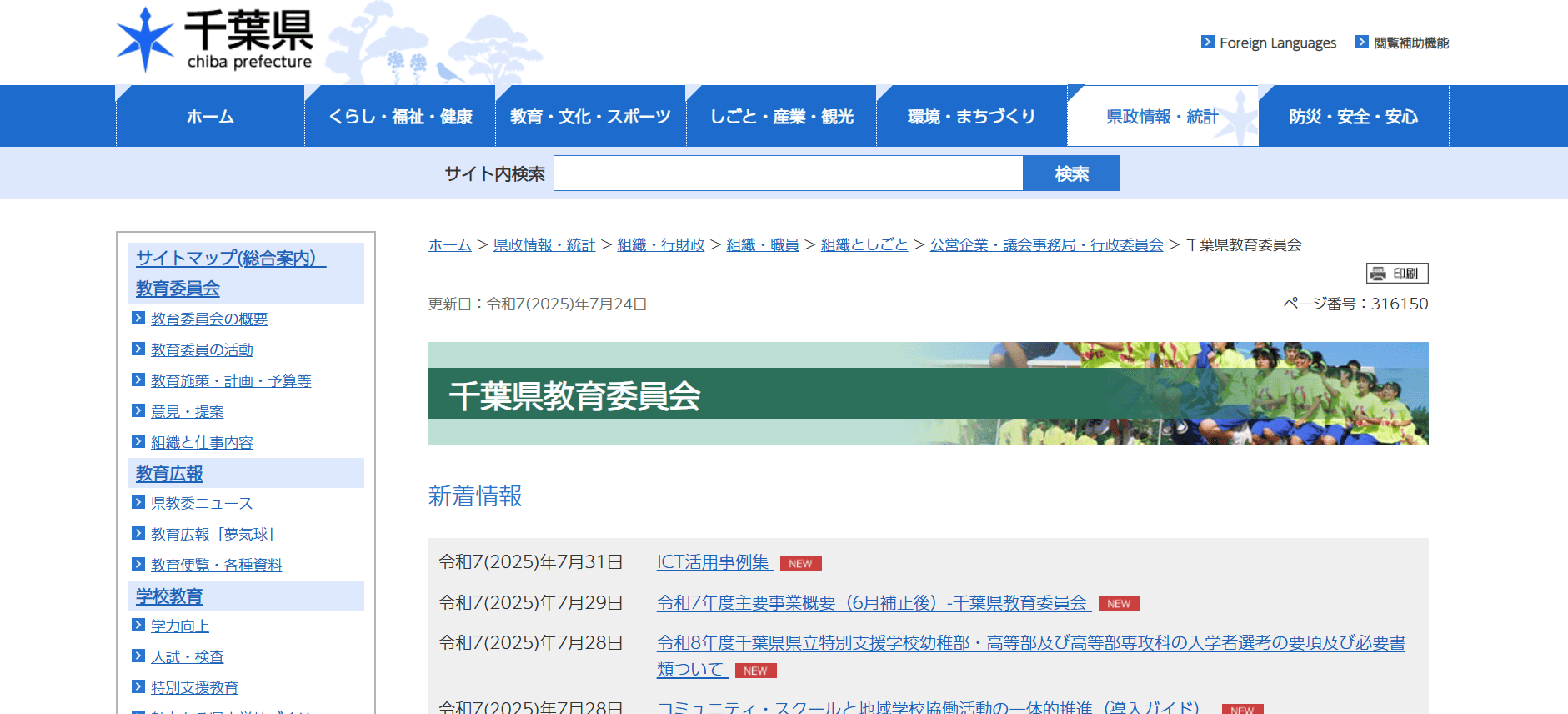Click ホーム in the breadcrumb
Viewport: 1568px width, 714px height.
[450, 244]
